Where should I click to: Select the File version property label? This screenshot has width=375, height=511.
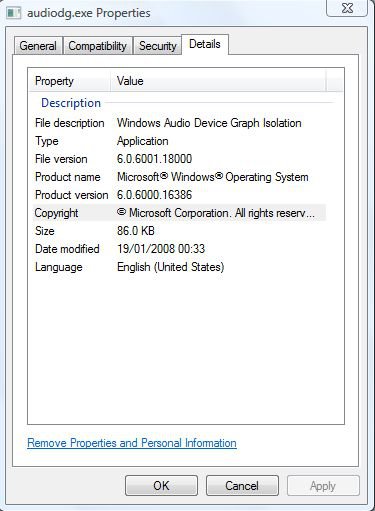point(61,159)
